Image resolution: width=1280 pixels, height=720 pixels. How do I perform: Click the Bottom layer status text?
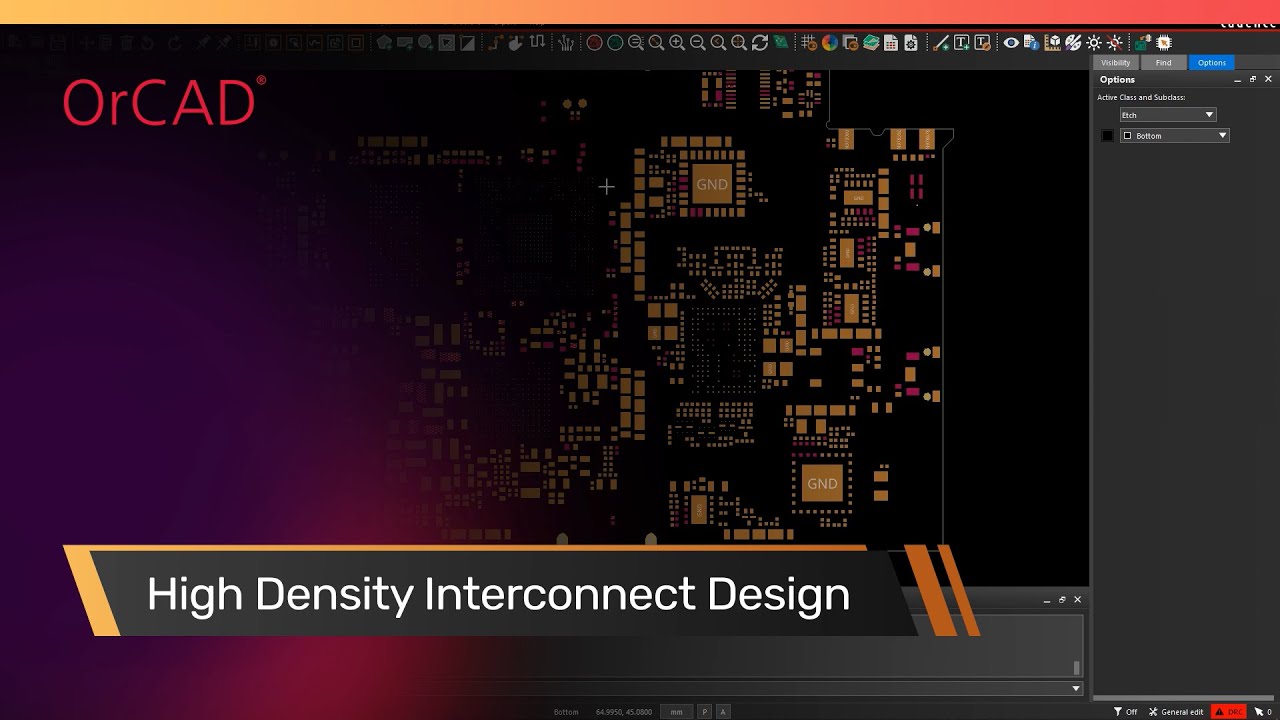[x=566, y=712]
